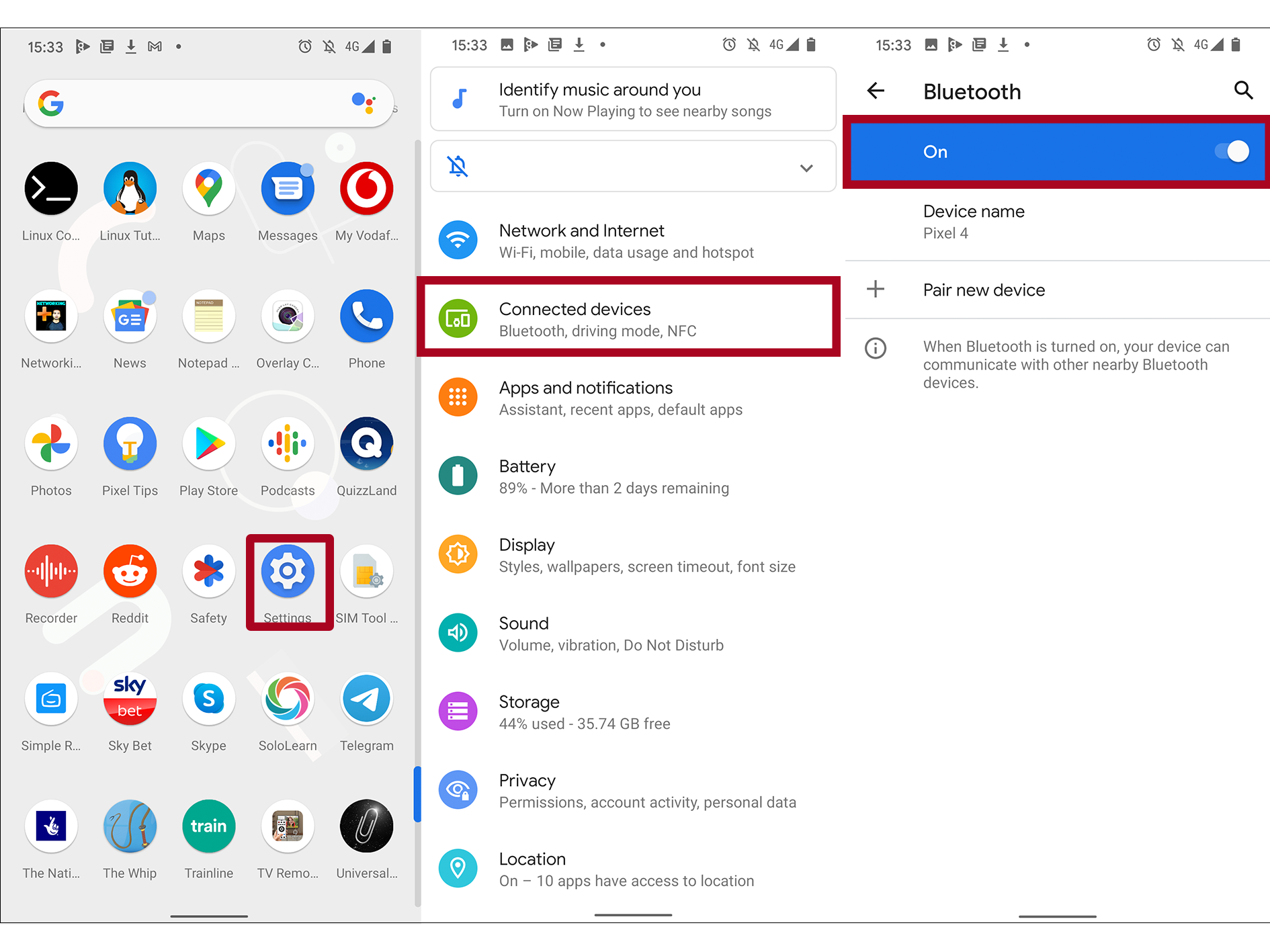
Task: Launch the Telegram app
Action: [x=366, y=699]
